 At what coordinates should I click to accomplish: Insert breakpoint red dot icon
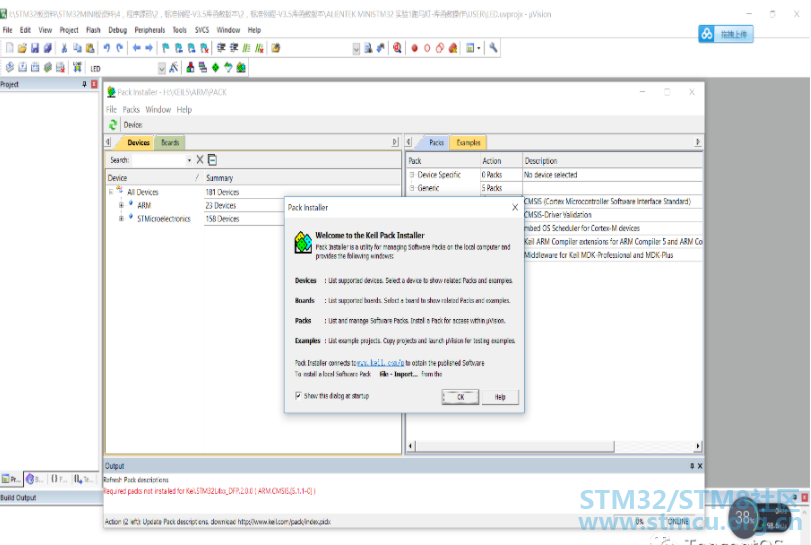414,48
